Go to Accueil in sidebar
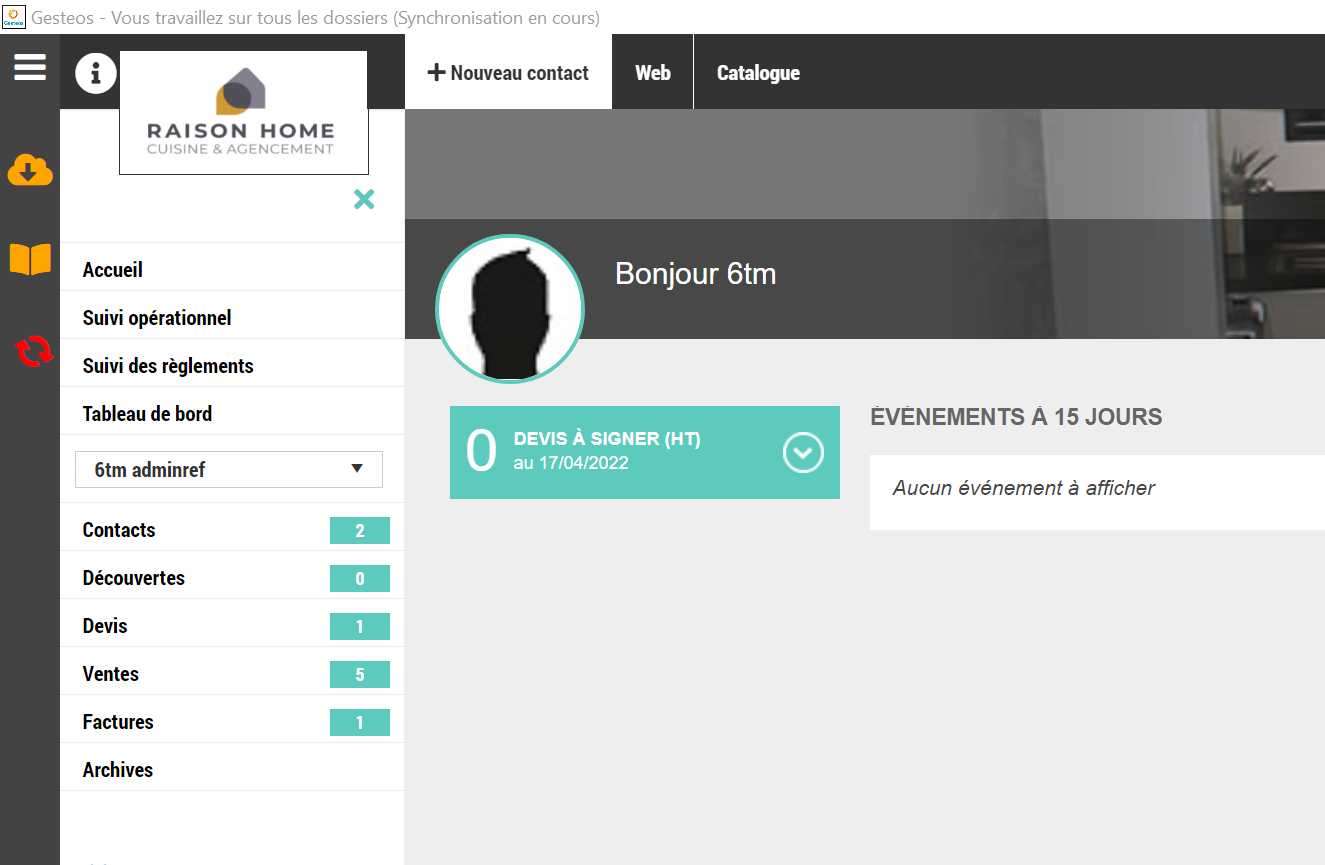 [113, 270]
